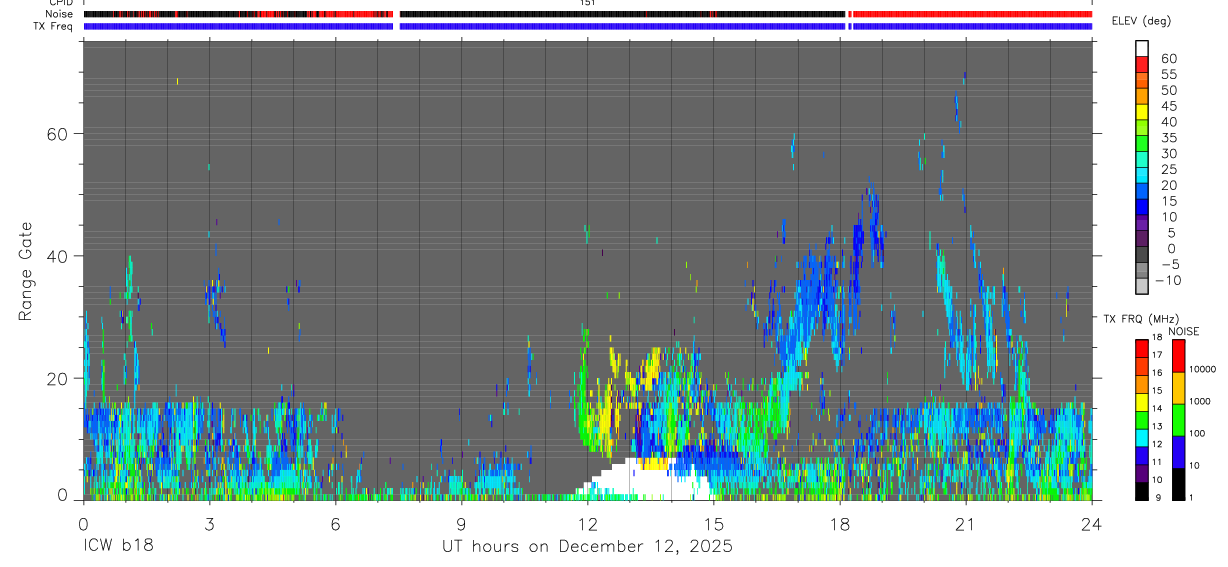Click the red TX FRQ swatch between 18 and 17
Screen dimensions: 1228x567
(1142, 348)
